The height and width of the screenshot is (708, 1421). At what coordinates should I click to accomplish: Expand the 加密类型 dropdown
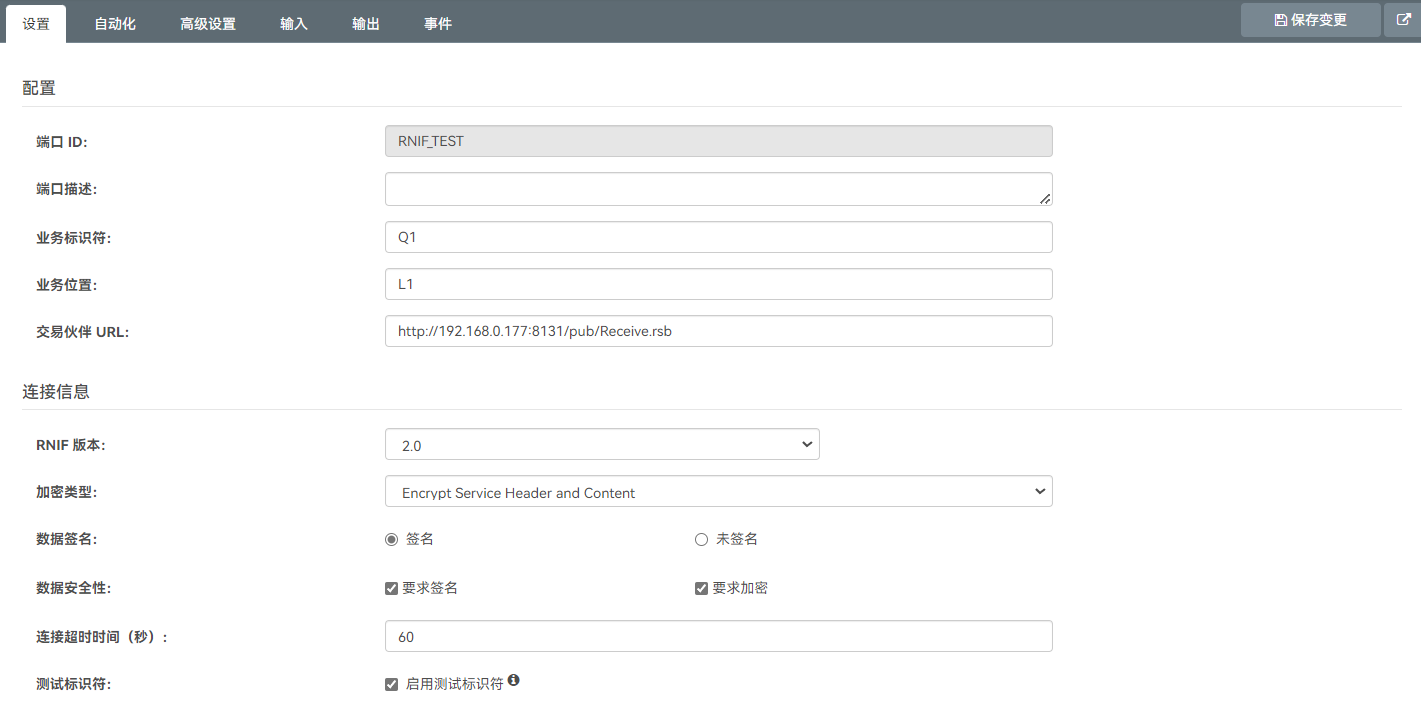click(718, 492)
